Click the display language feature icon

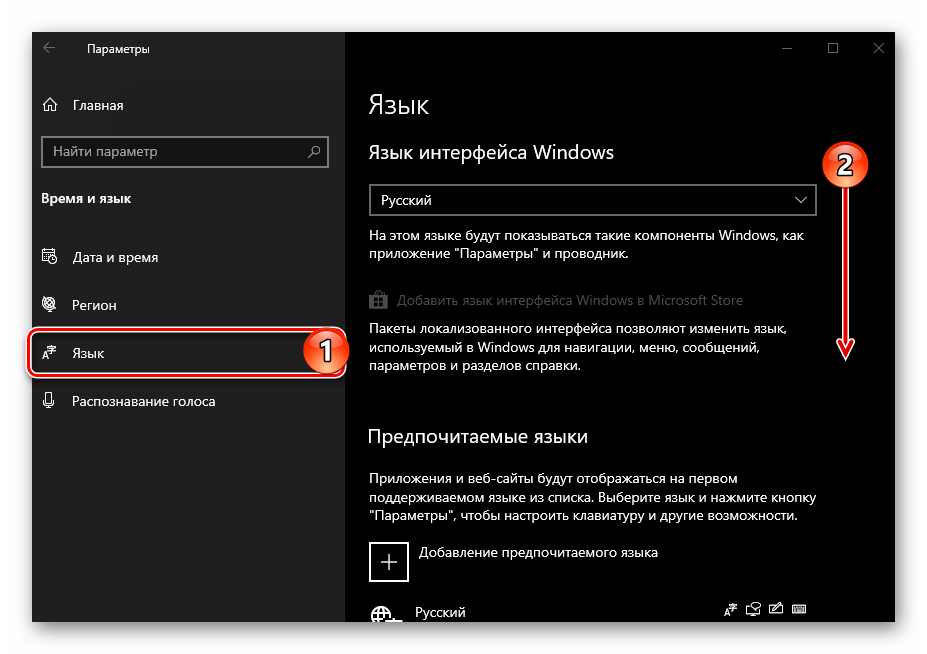coord(732,610)
